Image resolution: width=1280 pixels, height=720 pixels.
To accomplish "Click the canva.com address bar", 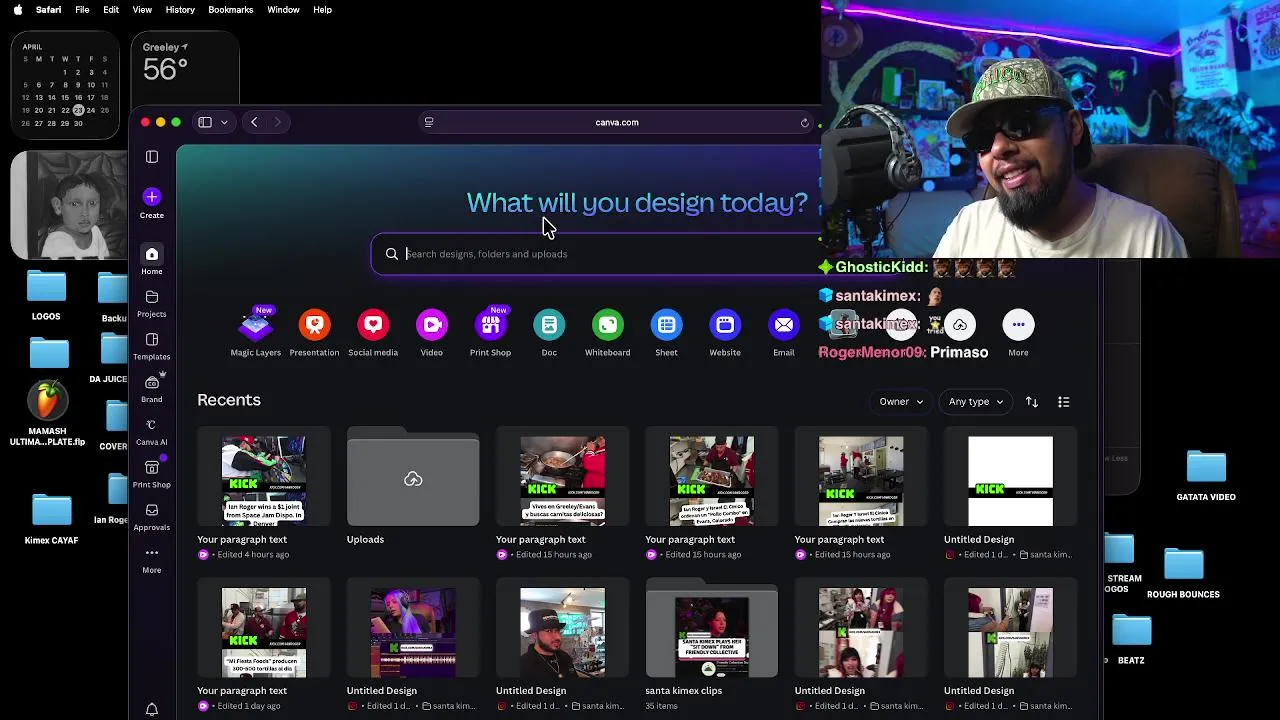I will tap(617, 122).
